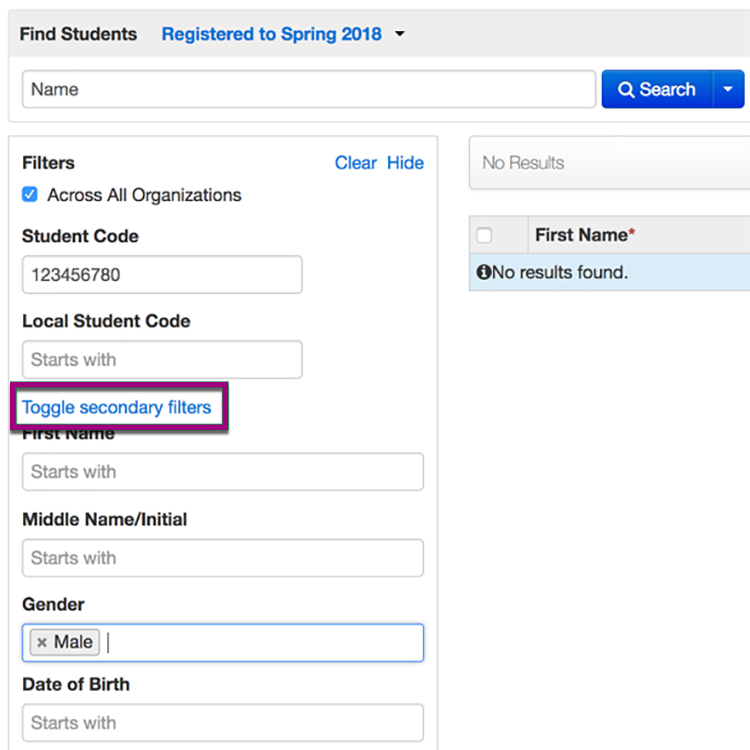Screen dimensions: 750x750
Task: Click the Clear filters link
Action: pos(355,163)
